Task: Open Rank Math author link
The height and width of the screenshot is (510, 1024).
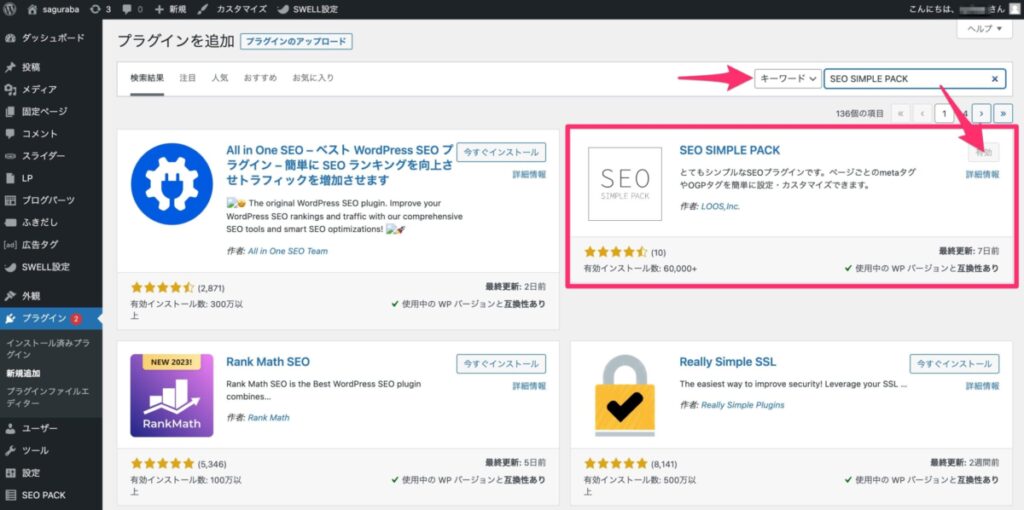Action: coord(268,417)
